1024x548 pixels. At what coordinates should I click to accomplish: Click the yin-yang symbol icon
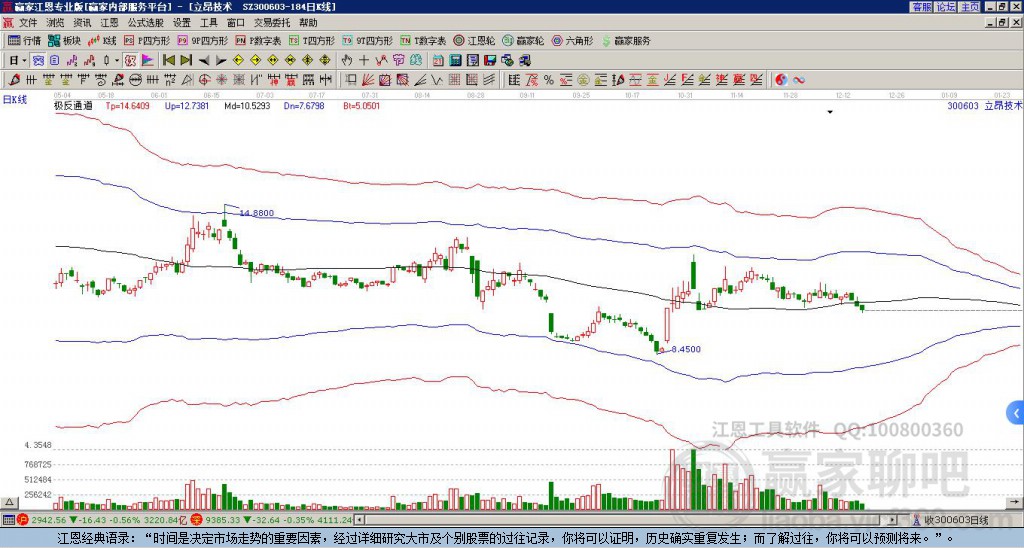[x=781, y=80]
